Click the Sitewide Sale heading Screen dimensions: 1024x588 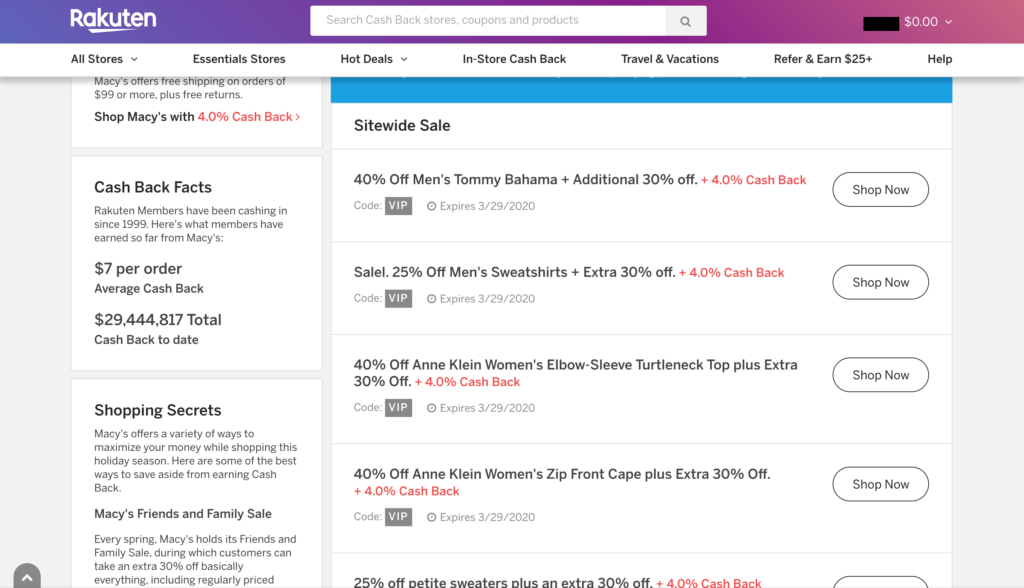pyautogui.click(x=402, y=125)
